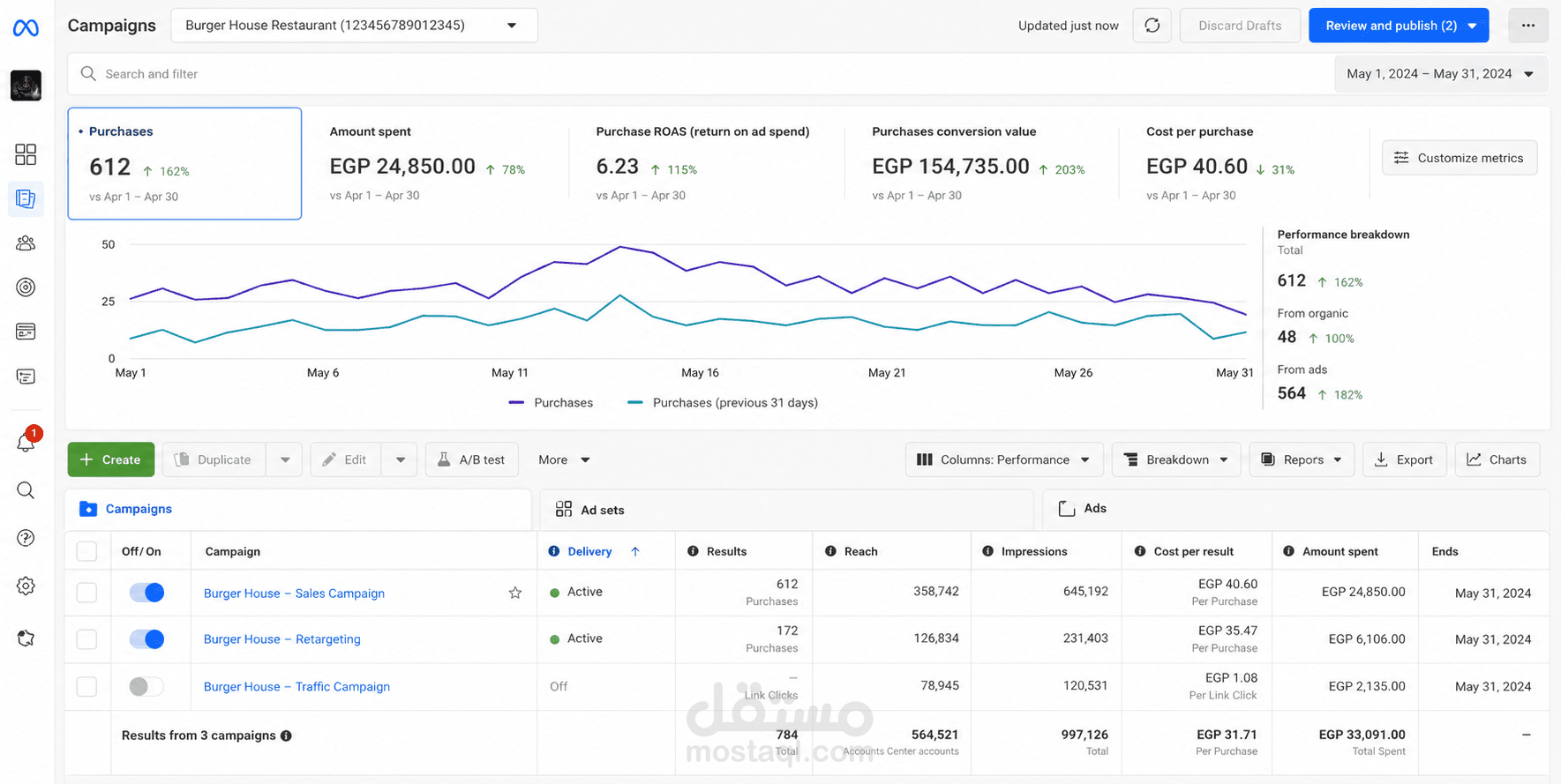This screenshot has height=784, width=1561.
Task: Click the Meta logo in the sidebar
Action: coord(26,28)
